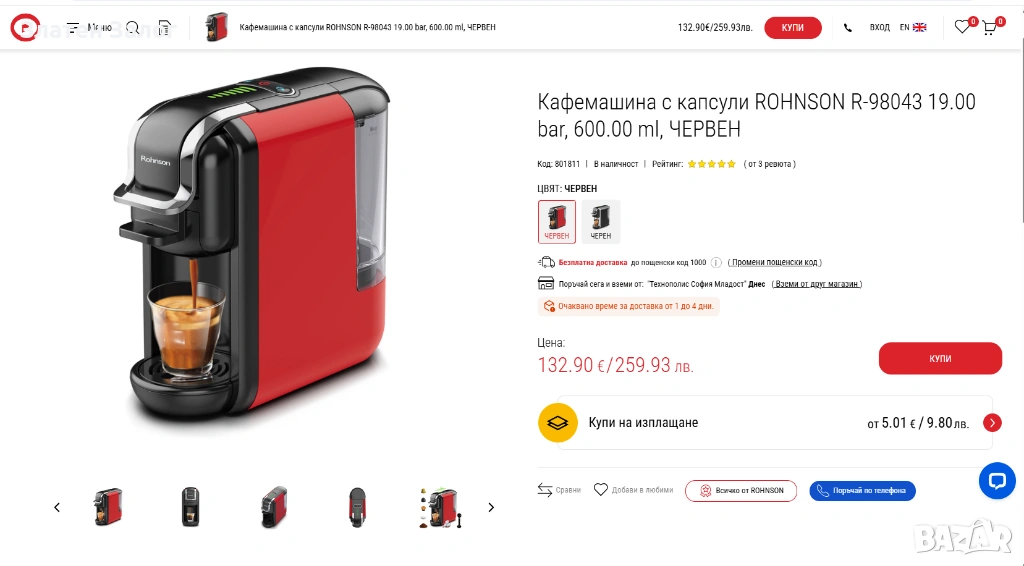The image size is (1024, 566).
Task: Click the large red КУПИ button
Action: coord(940,358)
